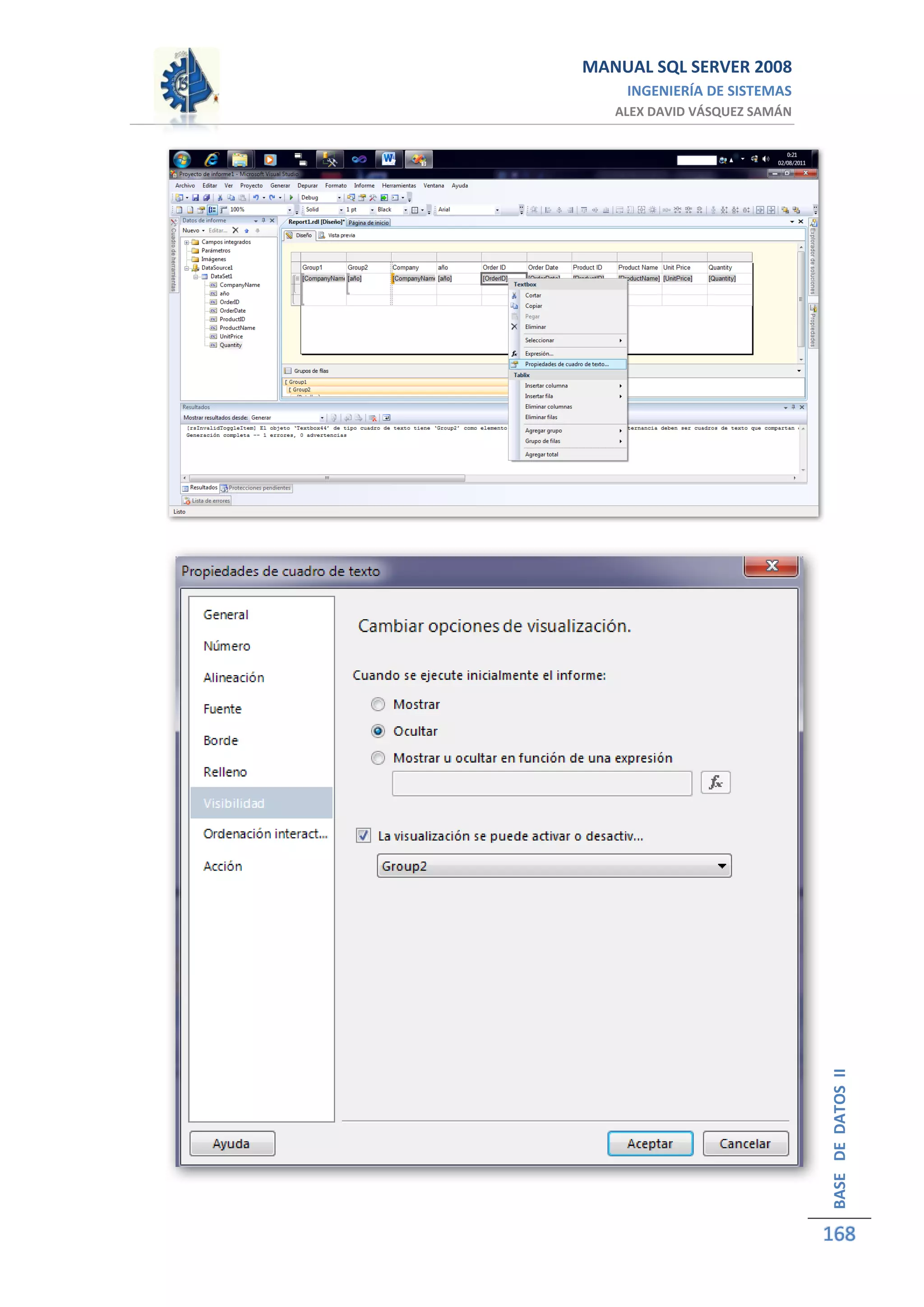Image resolution: width=924 pixels, height=1307 pixels.
Task: Collapse the DataSource1 tree node
Action: pos(187,268)
